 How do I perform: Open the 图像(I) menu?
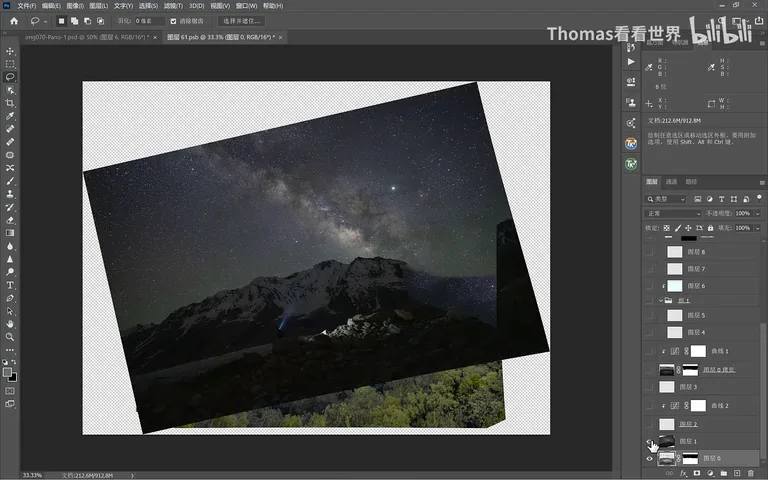(x=75, y=6)
